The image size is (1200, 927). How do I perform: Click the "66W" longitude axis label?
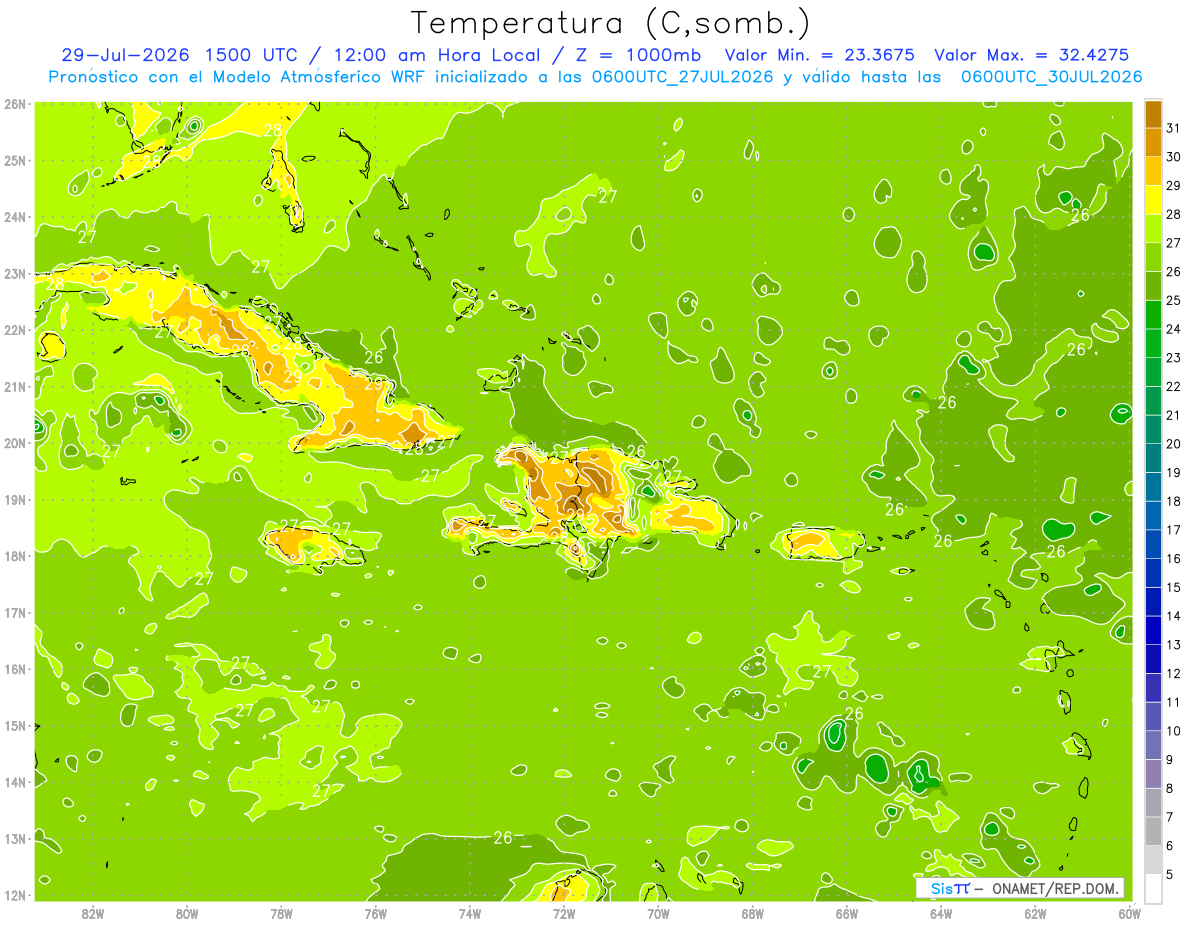tap(846, 914)
